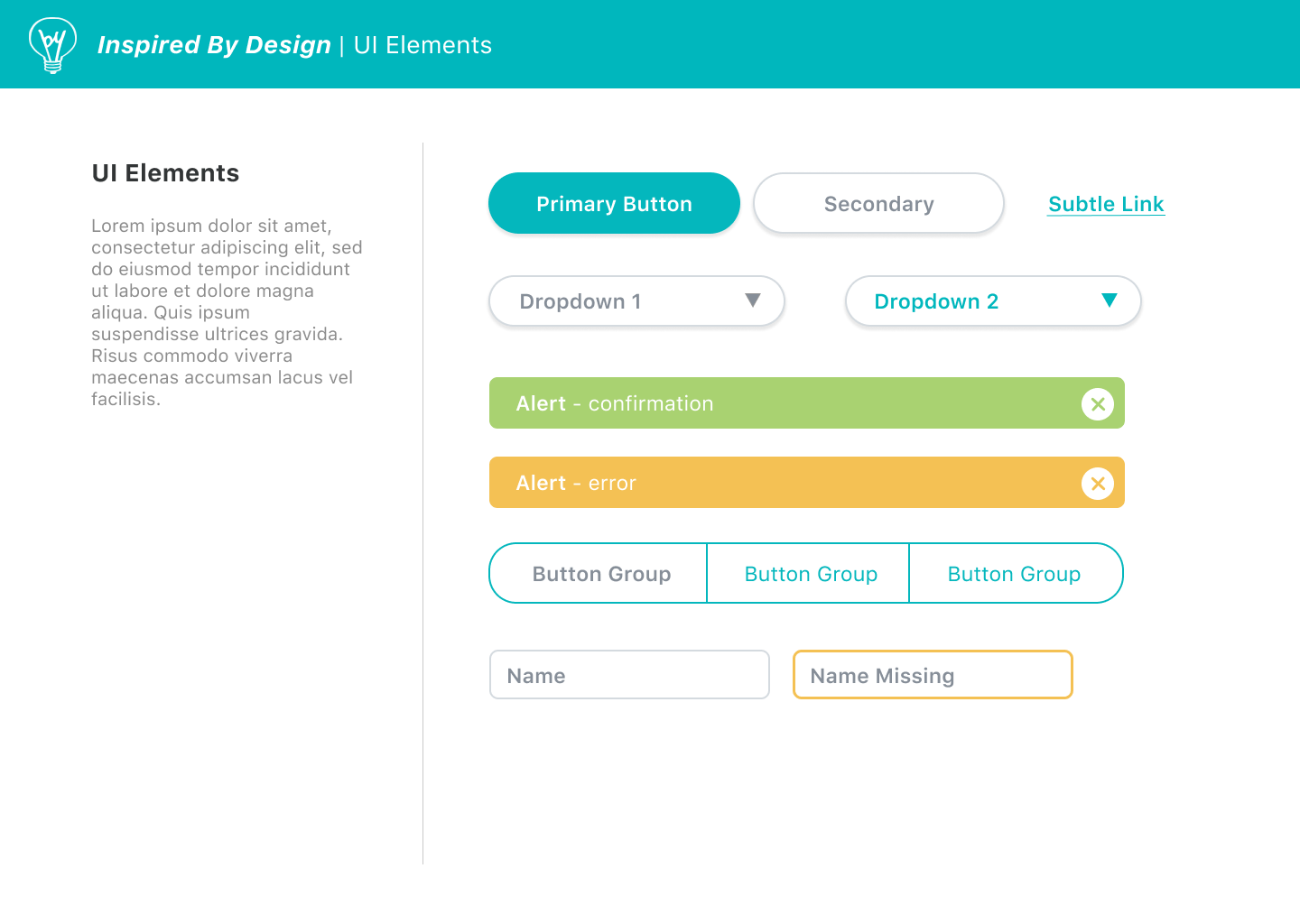Click the 'Alert - confirmation' message text

coord(615,403)
